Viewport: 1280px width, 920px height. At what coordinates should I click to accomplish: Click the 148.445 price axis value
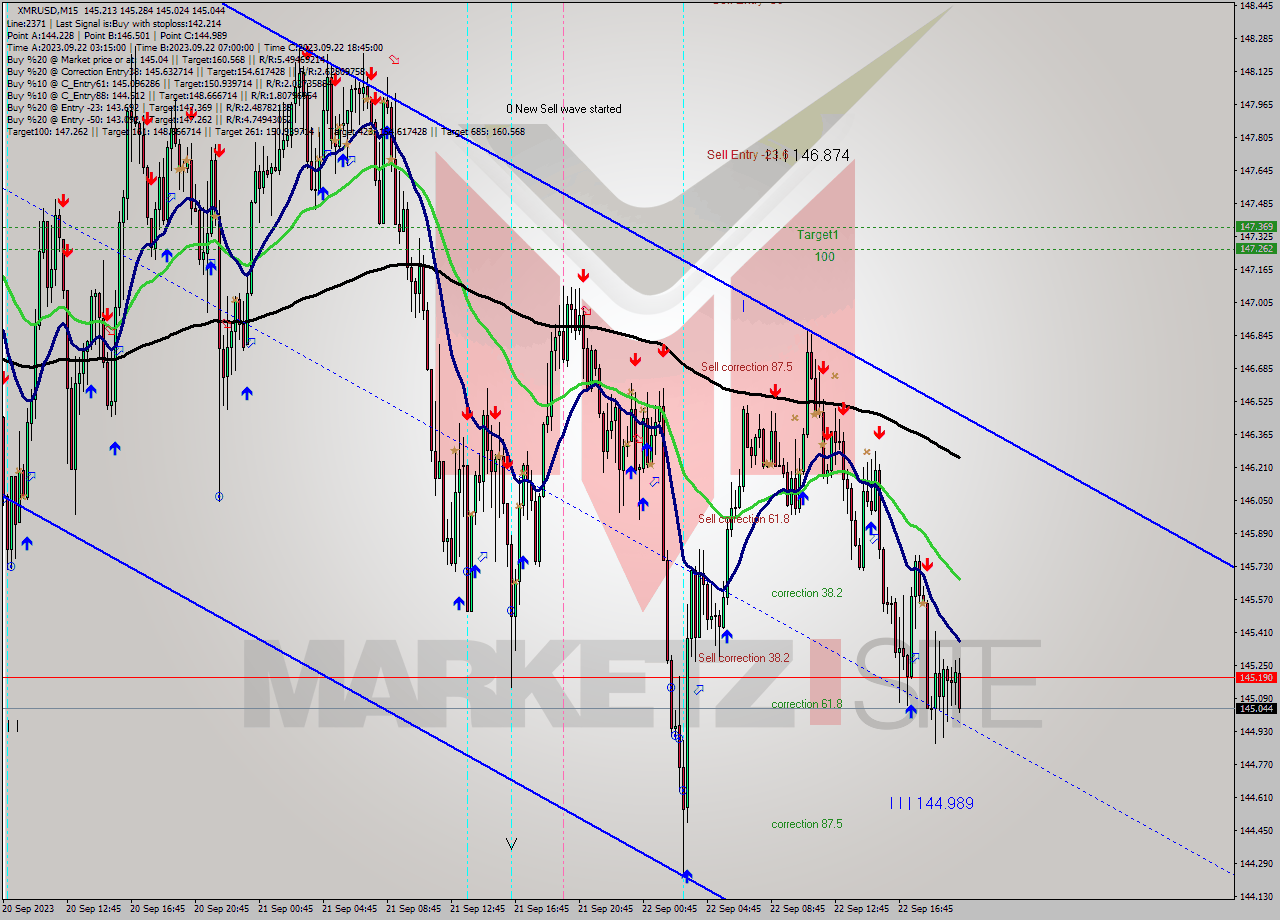(1255, 5)
